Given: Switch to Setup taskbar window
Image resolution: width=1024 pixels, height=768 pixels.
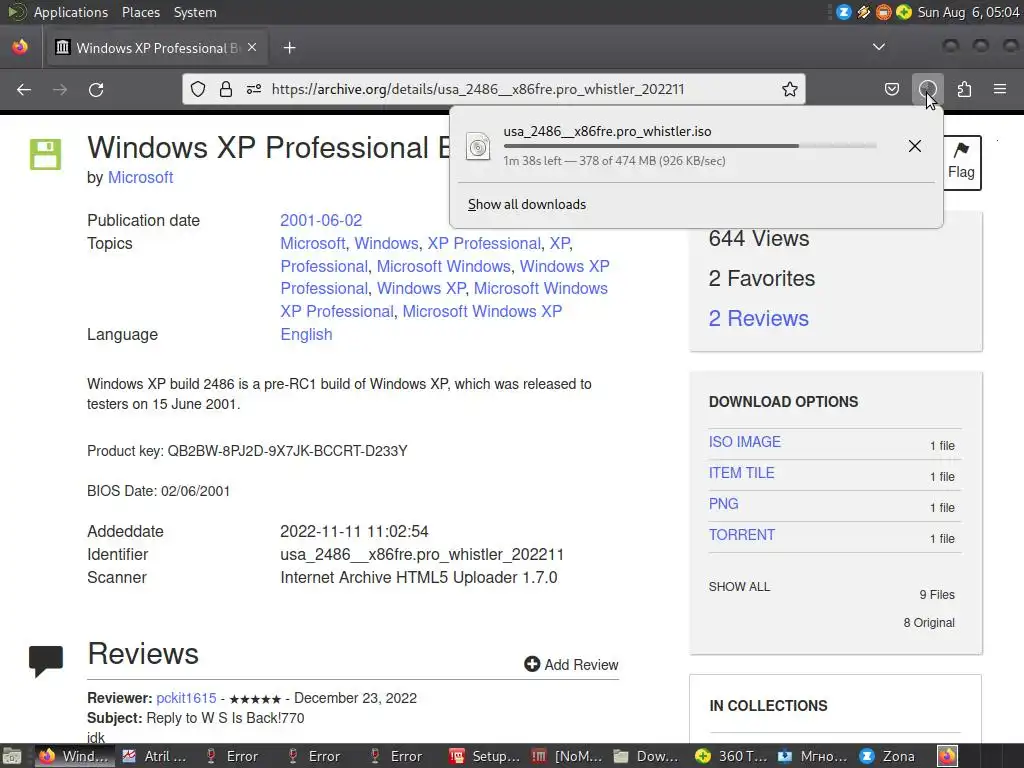Looking at the screenshot, I should pyautogui.click(x=484, y=756).
